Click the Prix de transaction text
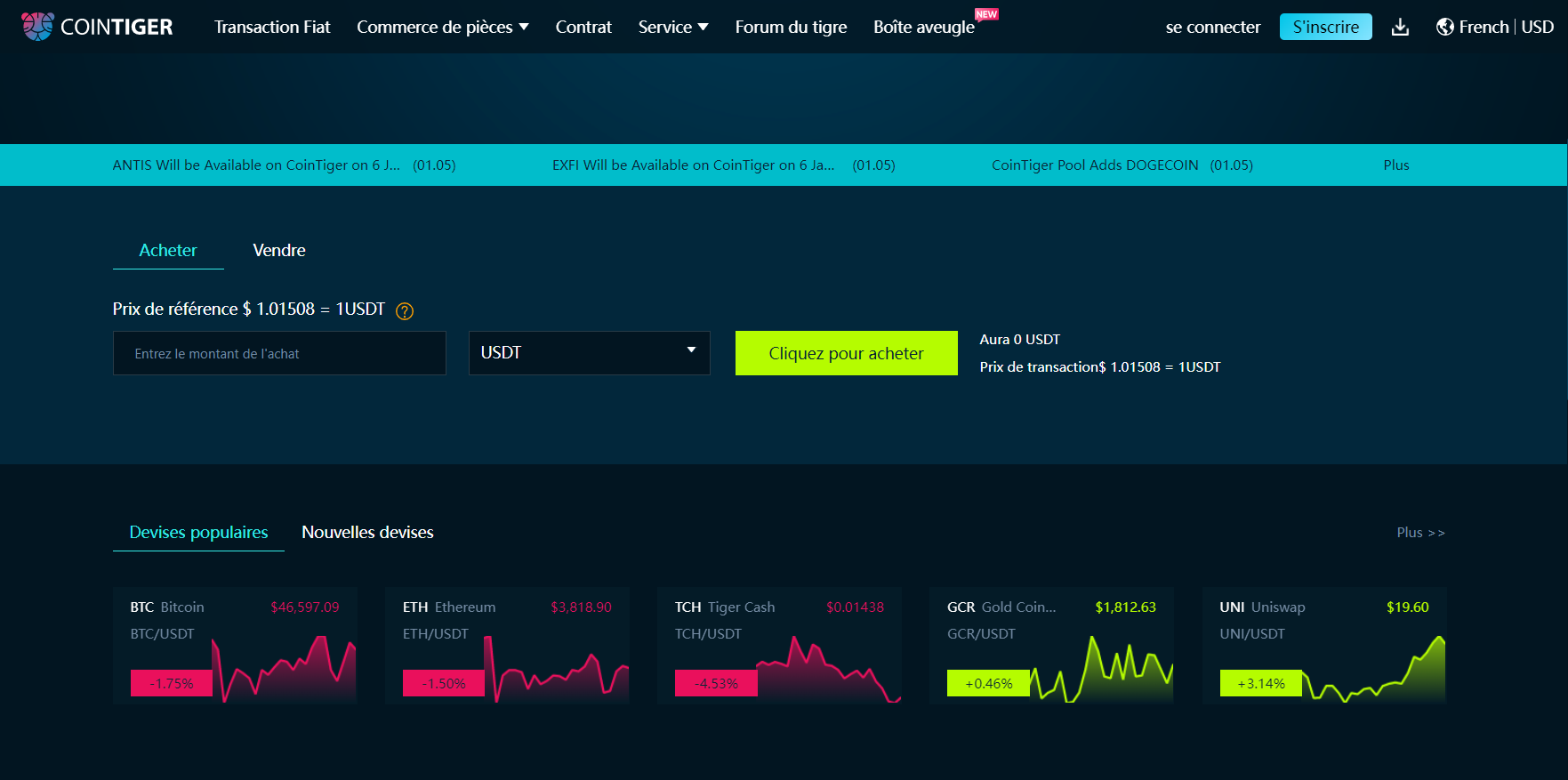1568x780 pixels. tap(1100, 367)
